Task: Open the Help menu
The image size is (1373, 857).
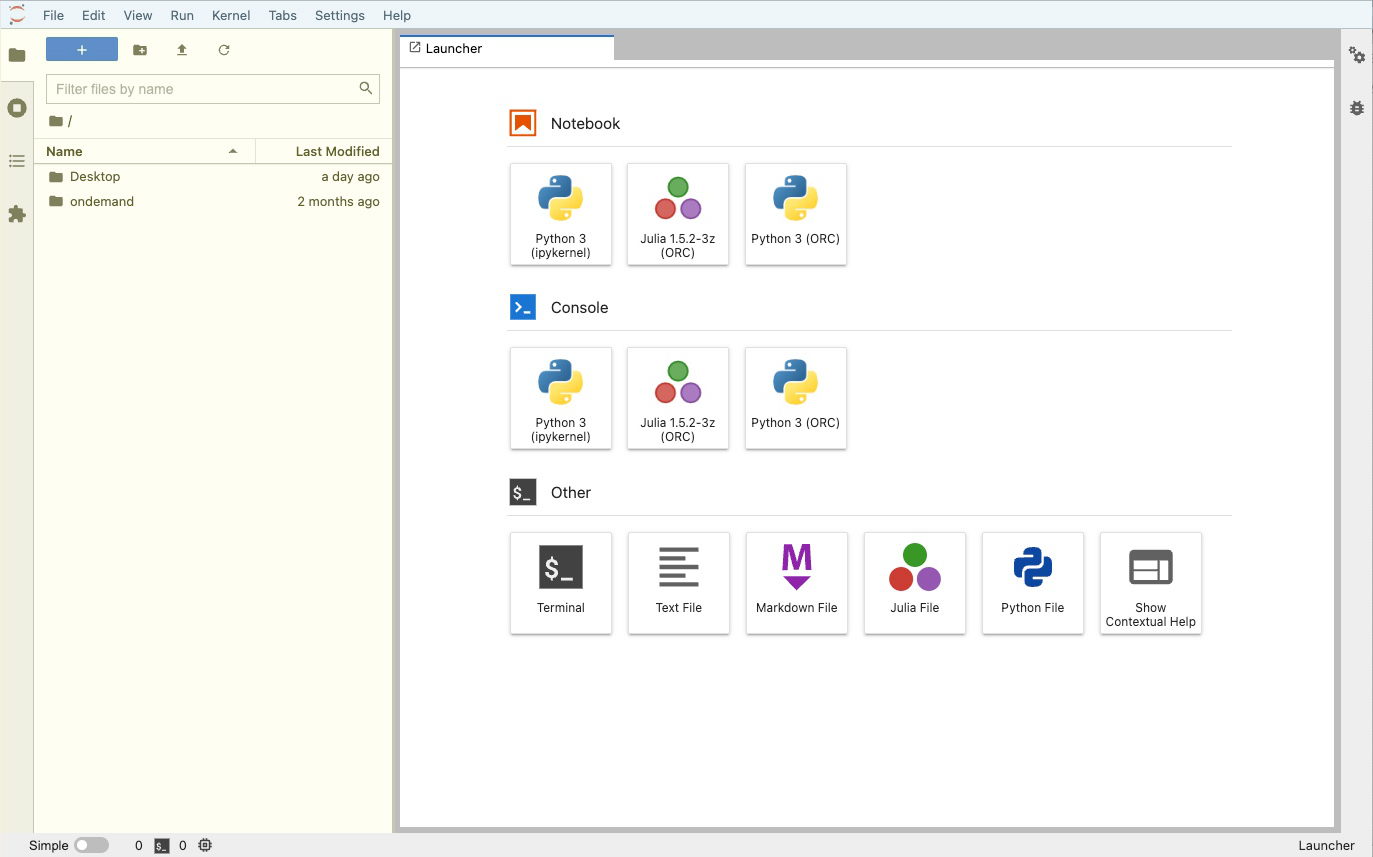Action: coord(397,15)
